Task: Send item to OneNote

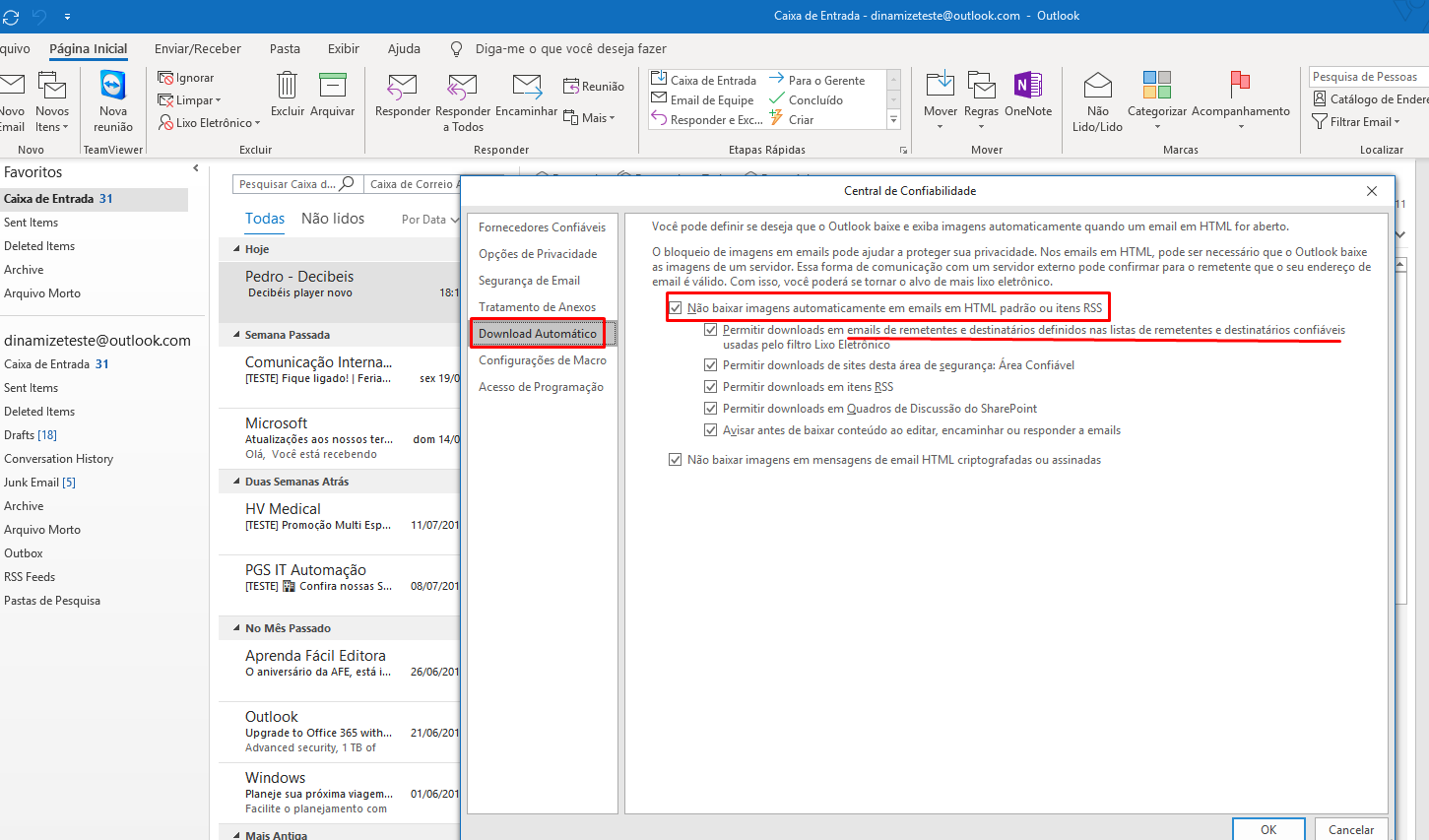Action: tap(1028, 94)
